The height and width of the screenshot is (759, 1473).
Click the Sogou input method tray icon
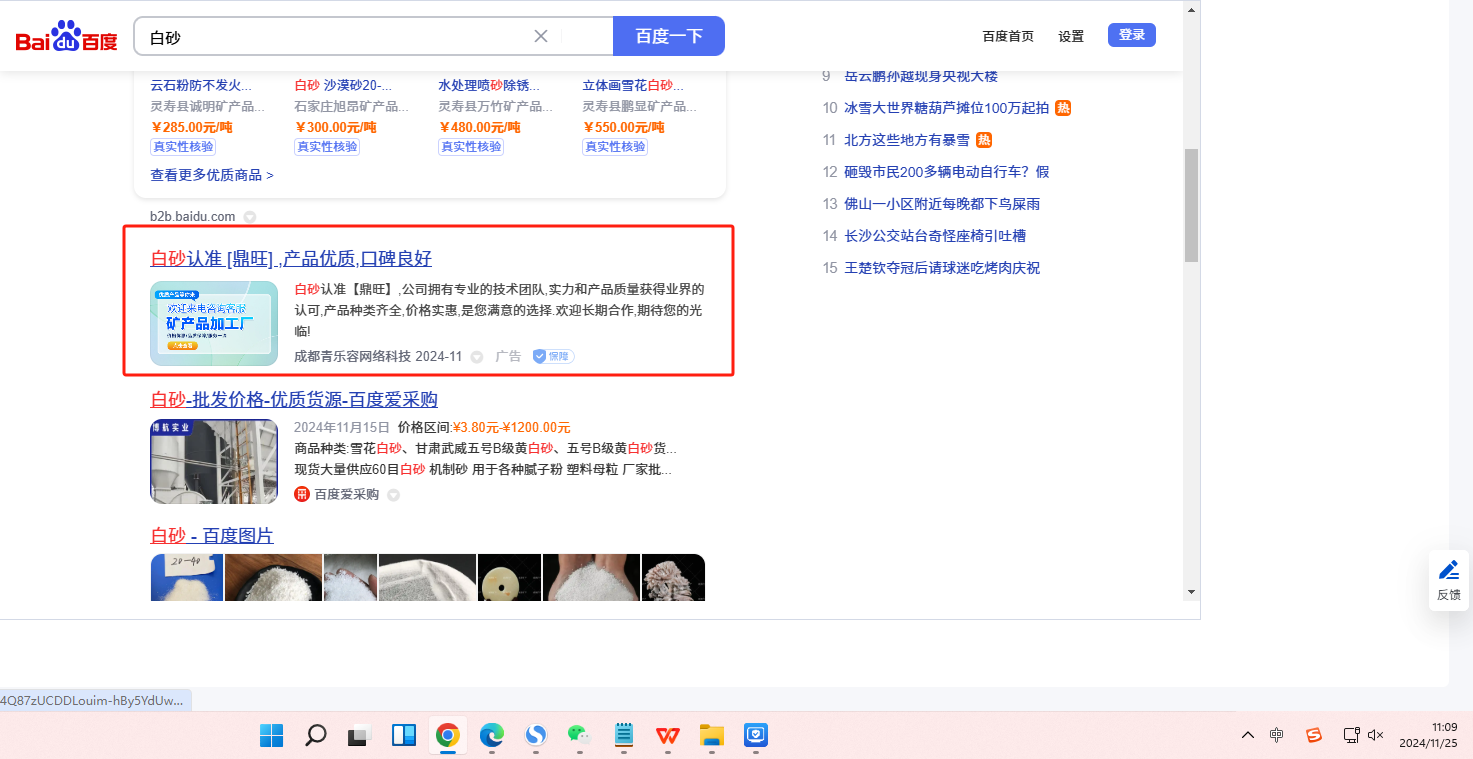click(x=1314, y=735)
